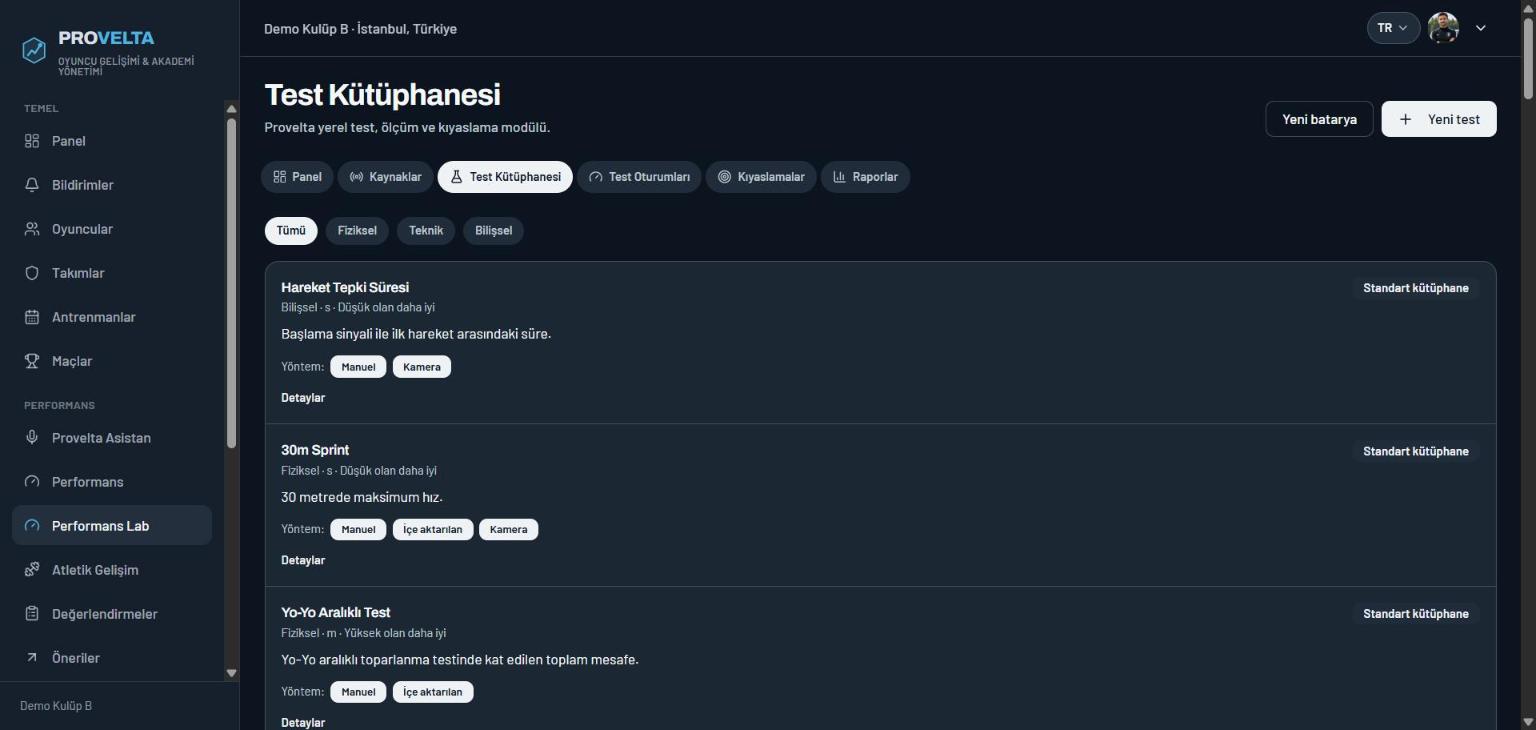
Task: Select the Teknik filter chip
Action: (426, 231)
